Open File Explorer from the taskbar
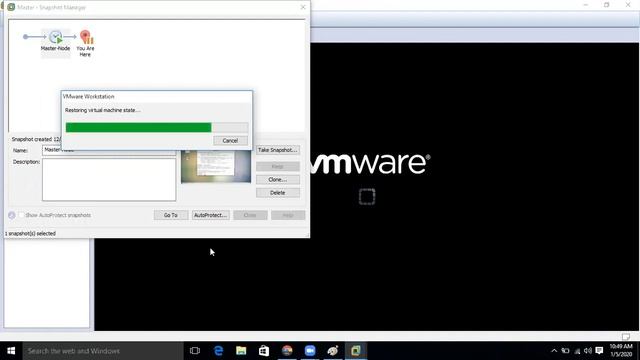The height and width of the screenshot is (360, 640). pos(241,351)
